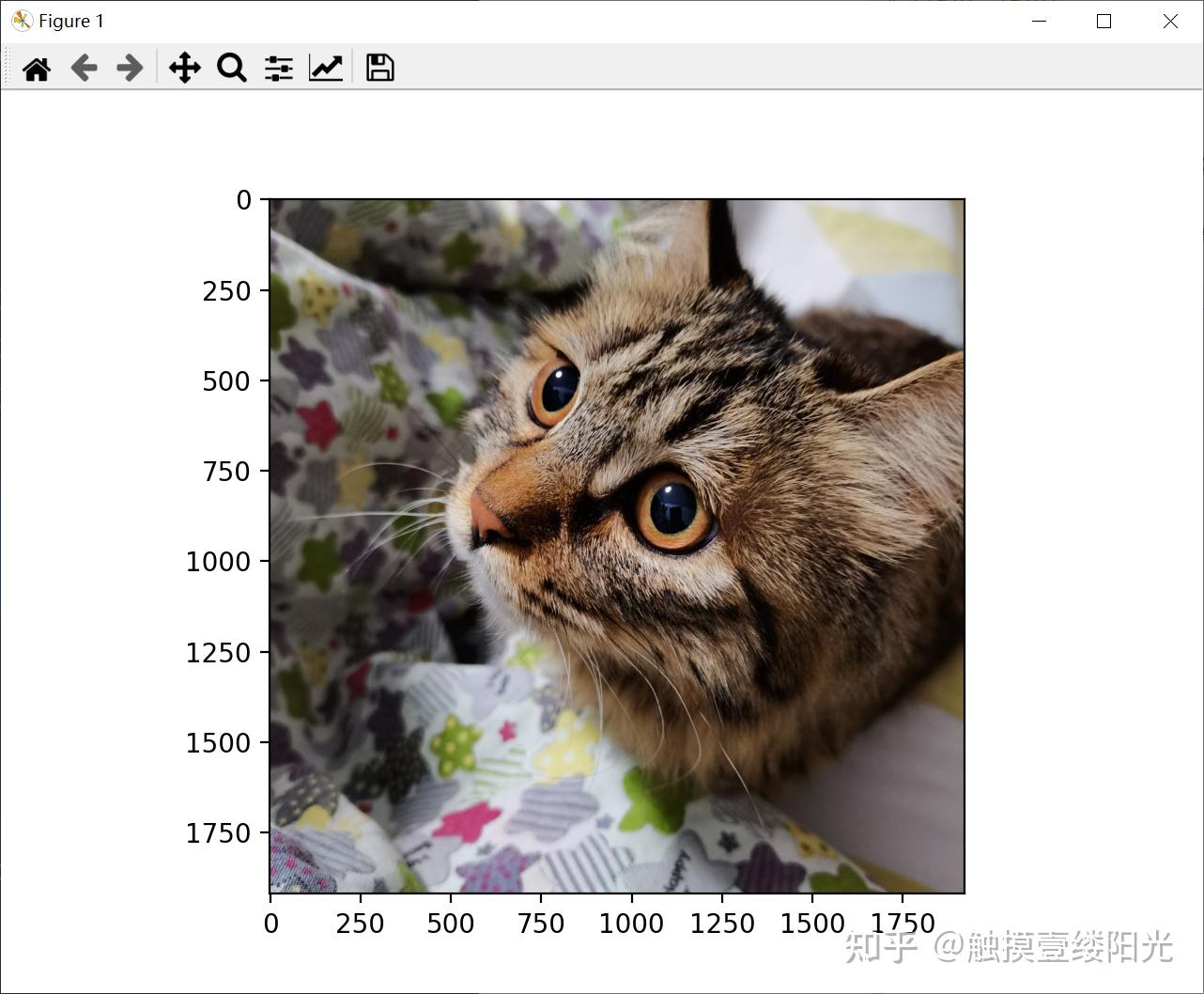
Task: Click the Save figure floppy disk icon
Action: 378,67
